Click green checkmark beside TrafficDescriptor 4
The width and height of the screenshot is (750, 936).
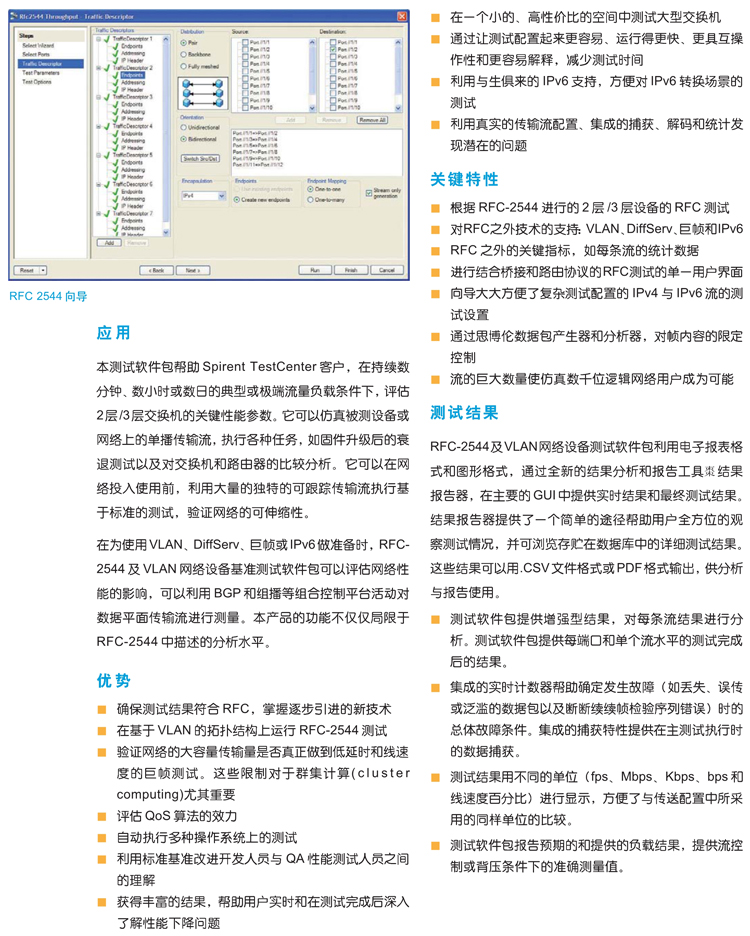(104, 127)
